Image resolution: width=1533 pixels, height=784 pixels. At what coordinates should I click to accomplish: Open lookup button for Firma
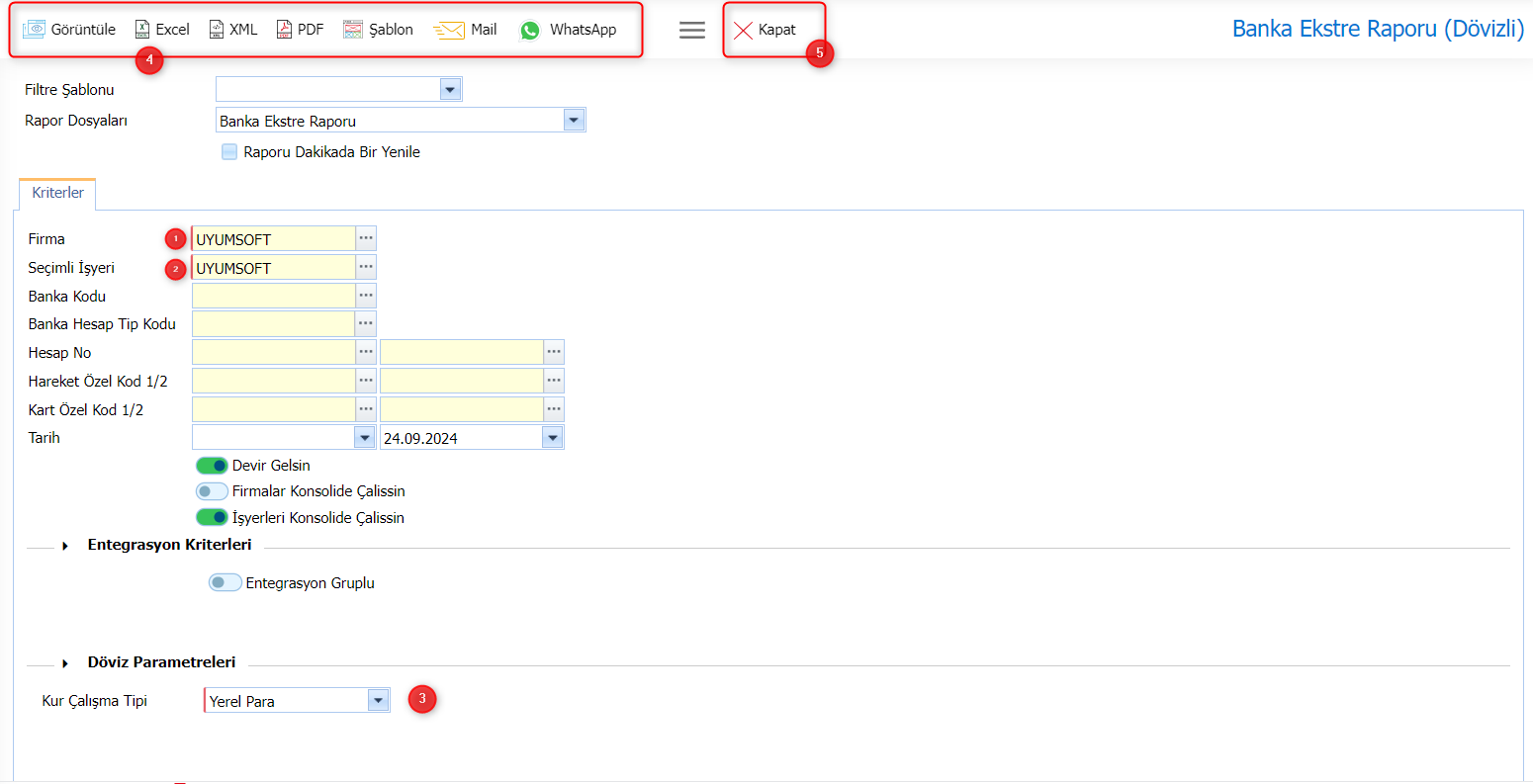366,238
